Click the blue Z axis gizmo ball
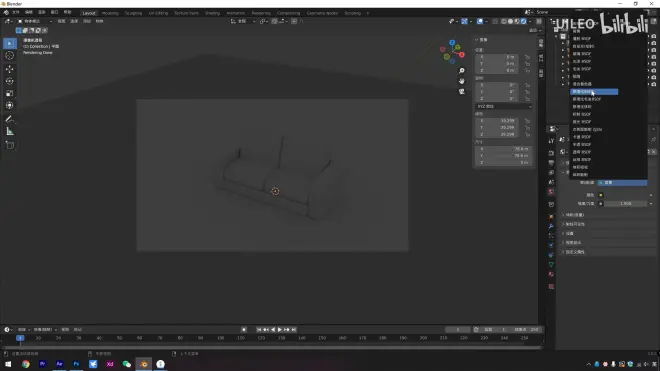The image size is (660, 371). (452, 43)
